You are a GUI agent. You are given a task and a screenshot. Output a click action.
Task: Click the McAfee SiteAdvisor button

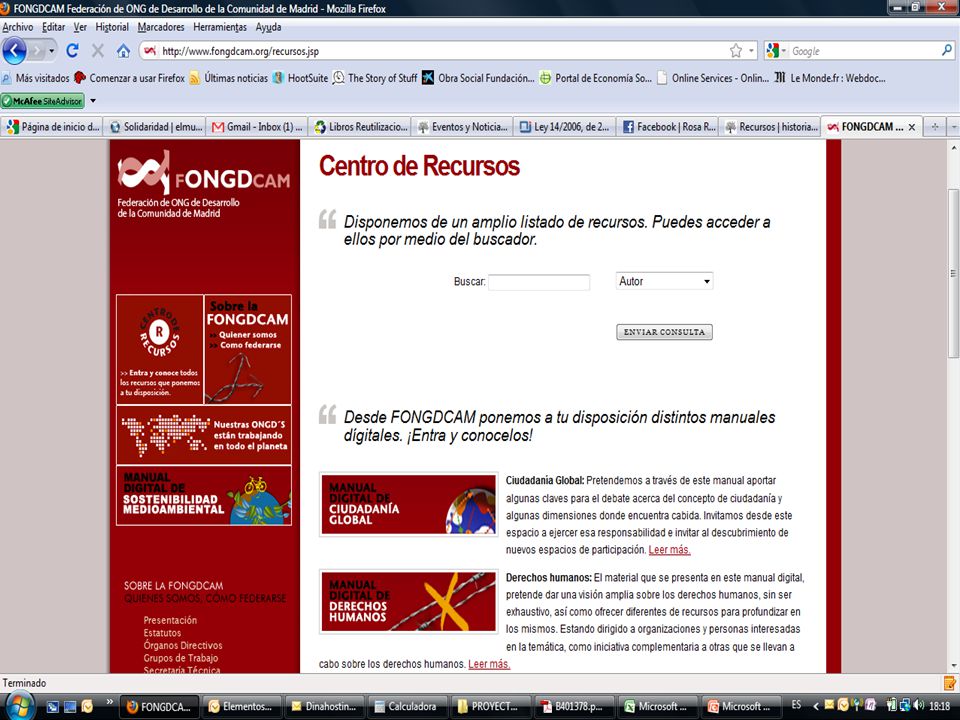pos(42,100)
